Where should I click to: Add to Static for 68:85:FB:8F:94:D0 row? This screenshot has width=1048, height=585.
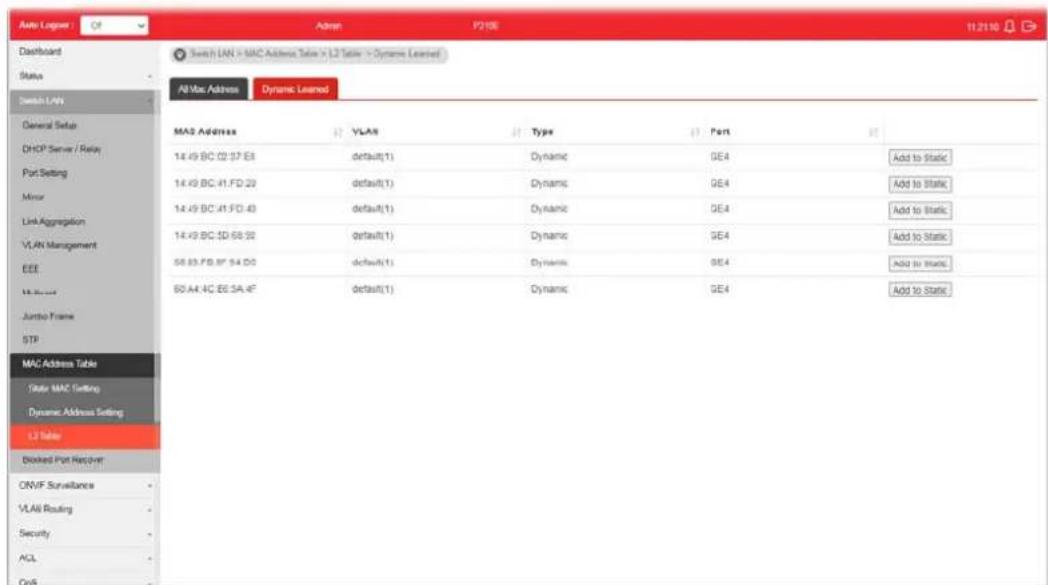point(920,263)
